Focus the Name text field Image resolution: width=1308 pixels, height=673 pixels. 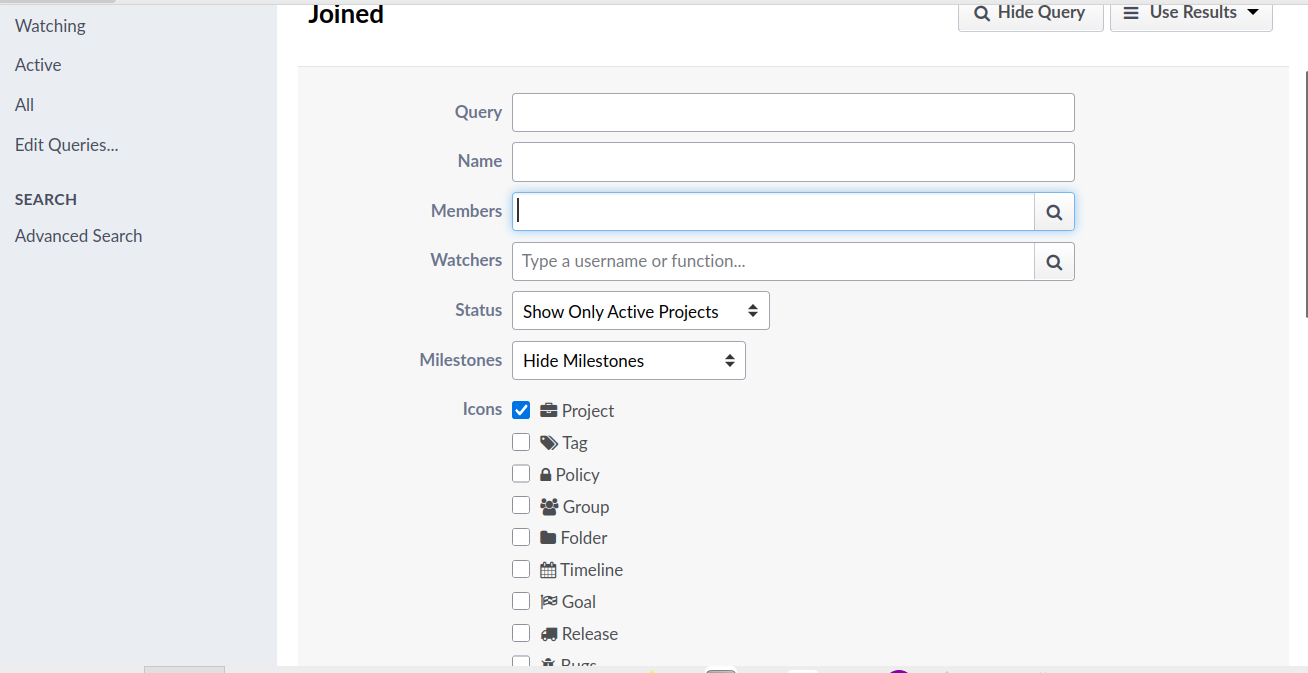click(x=792, y=162)
